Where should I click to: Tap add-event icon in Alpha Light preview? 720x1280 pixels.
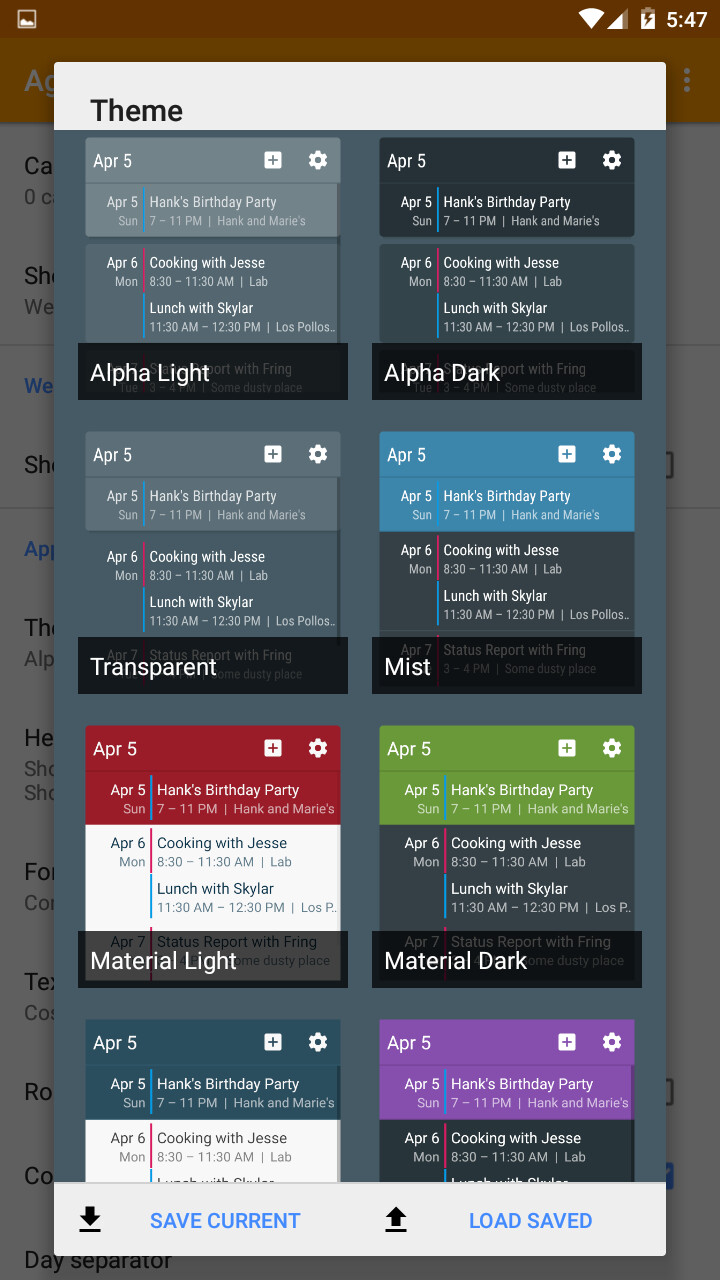click(273, 160)
